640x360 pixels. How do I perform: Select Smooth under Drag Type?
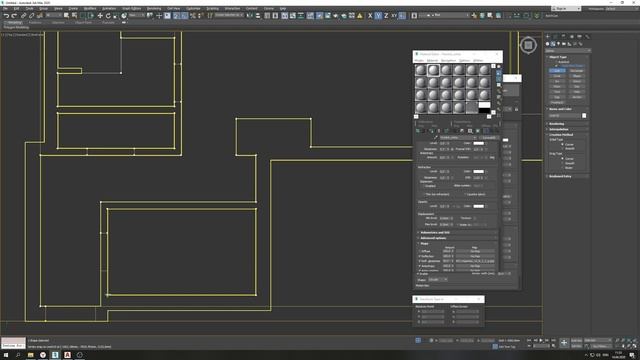click(562, 163)
